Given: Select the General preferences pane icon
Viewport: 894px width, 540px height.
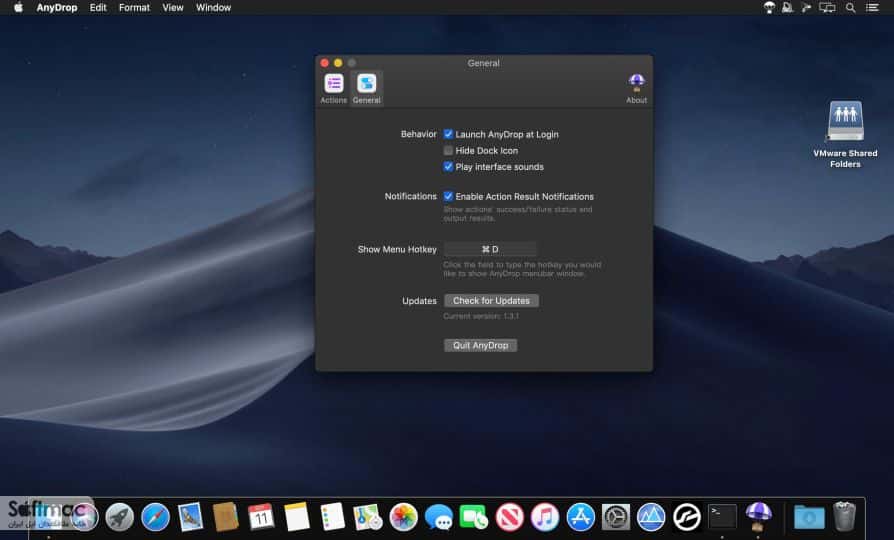Looking at the screenshot, I should click(367, 88).
